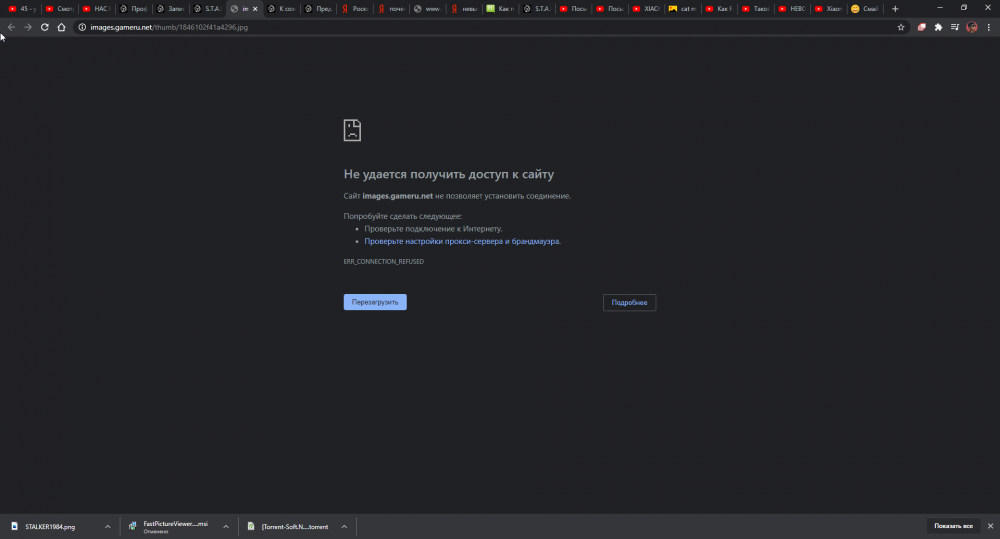Switch to the green 'Как п' tab

[501, 9]
